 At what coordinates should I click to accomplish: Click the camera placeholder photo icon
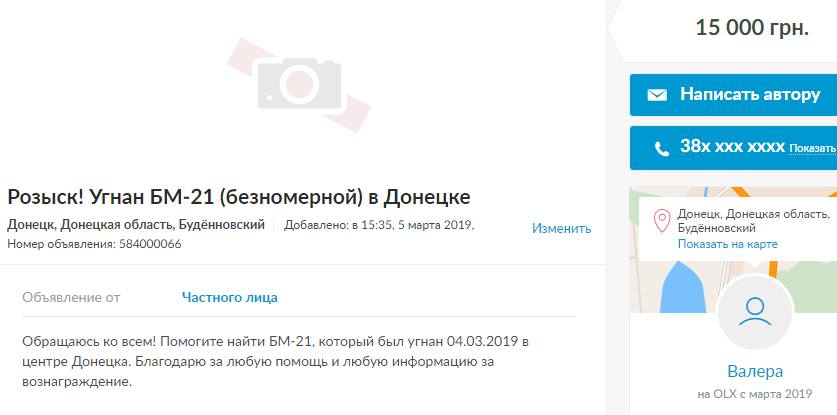click(x=299, y=84)
